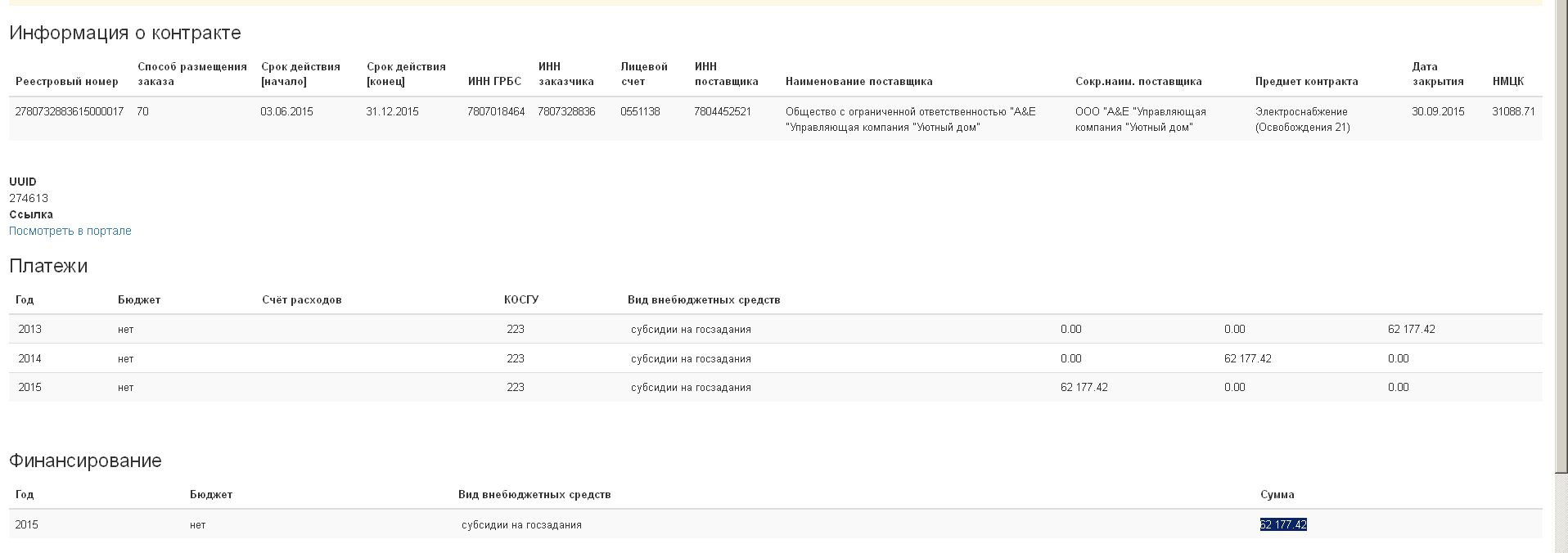Screen dimensions: 1568x553
Task: Click the 2015 payments row year
Action: click(29, 387)
